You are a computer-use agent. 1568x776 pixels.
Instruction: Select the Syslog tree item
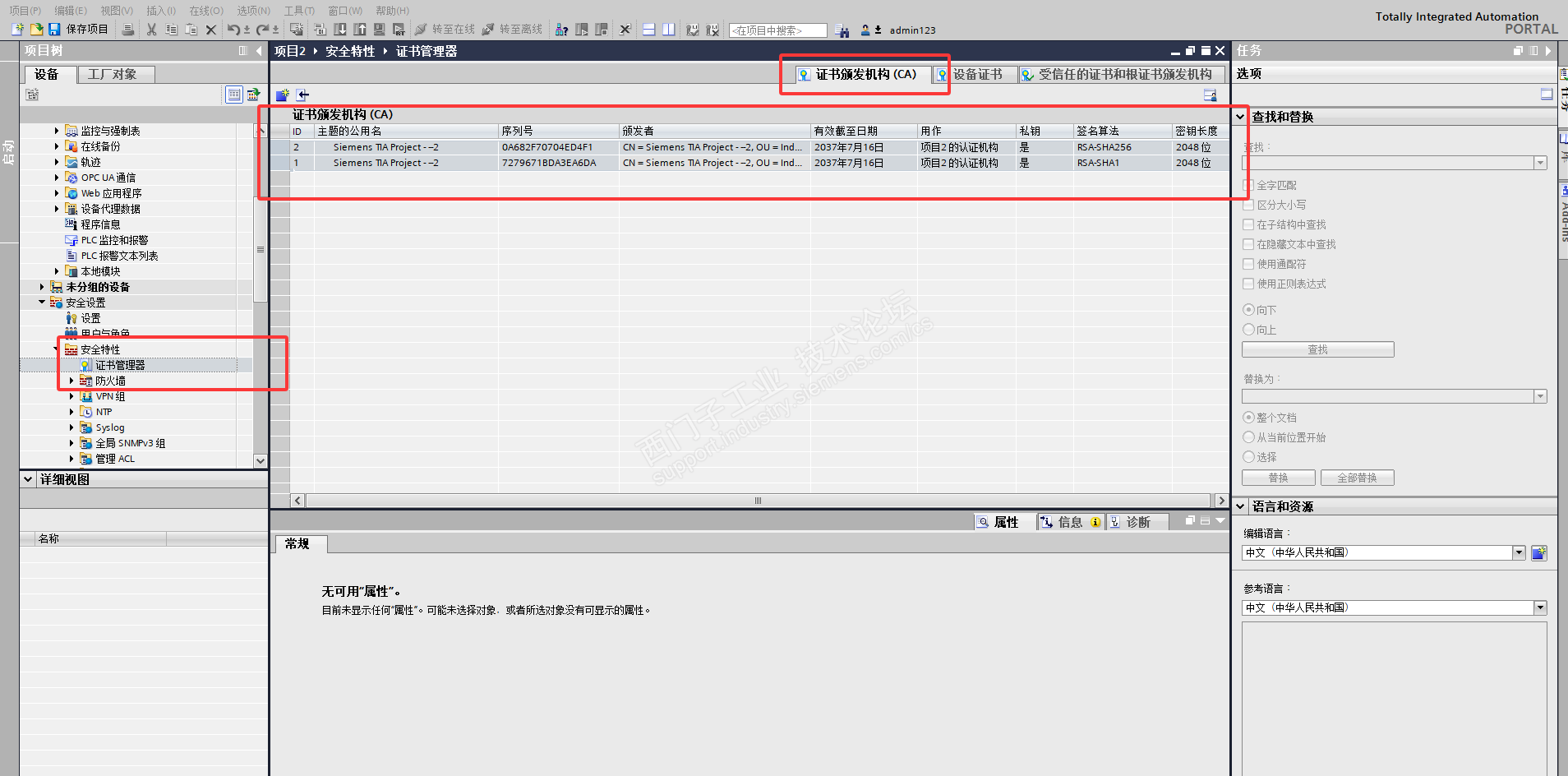pos(110,427)
